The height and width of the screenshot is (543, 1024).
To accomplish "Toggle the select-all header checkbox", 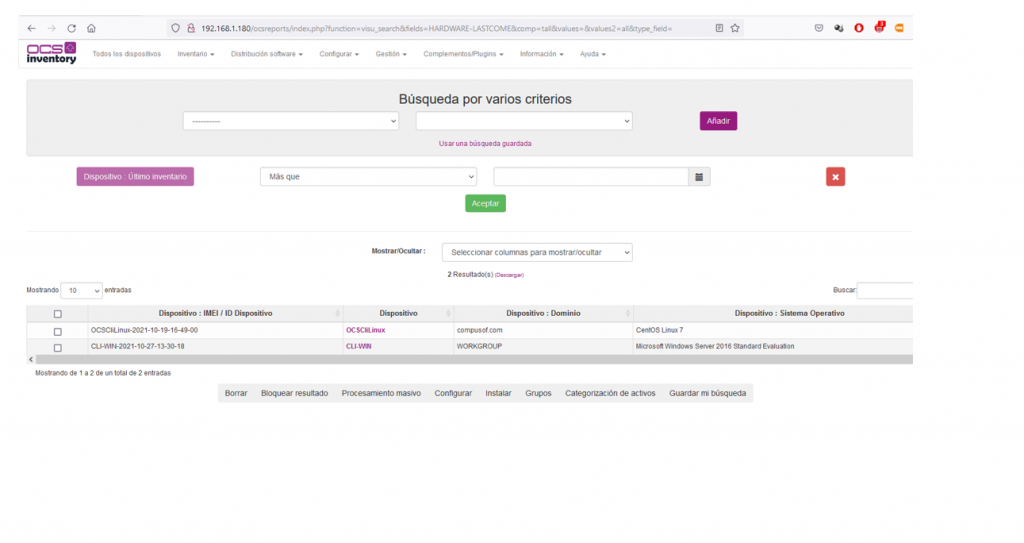I will (x=57, y=314).
